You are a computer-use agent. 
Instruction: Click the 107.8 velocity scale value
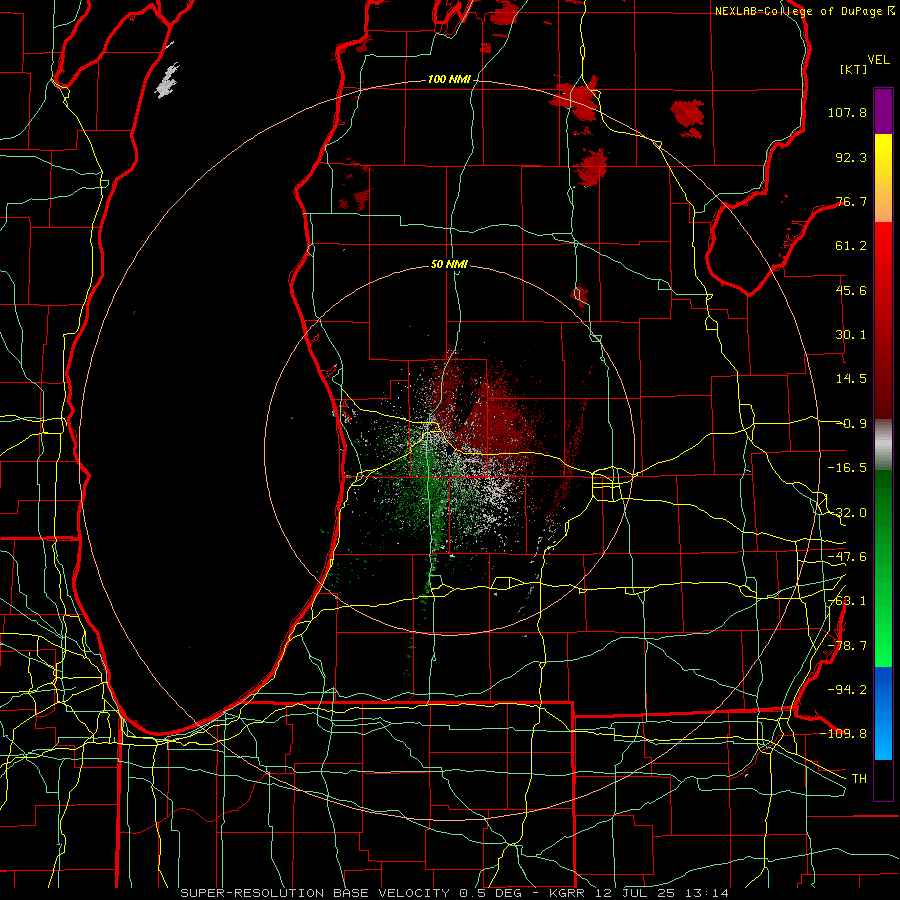click(x=847, y=112)
